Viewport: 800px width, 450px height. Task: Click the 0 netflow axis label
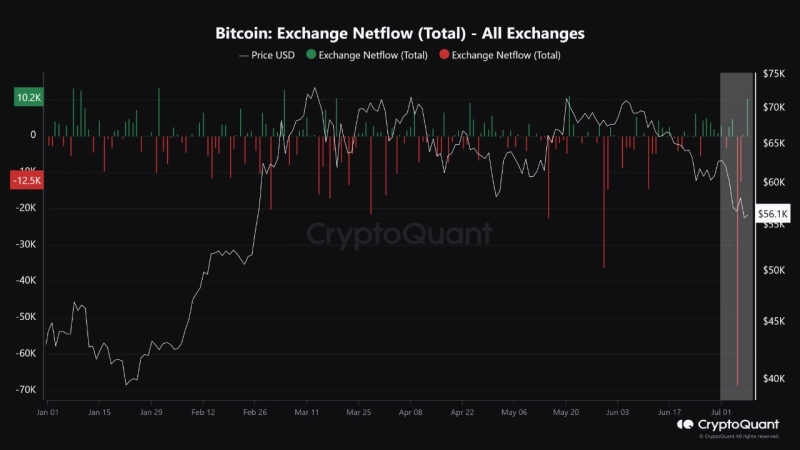(32, 135)
